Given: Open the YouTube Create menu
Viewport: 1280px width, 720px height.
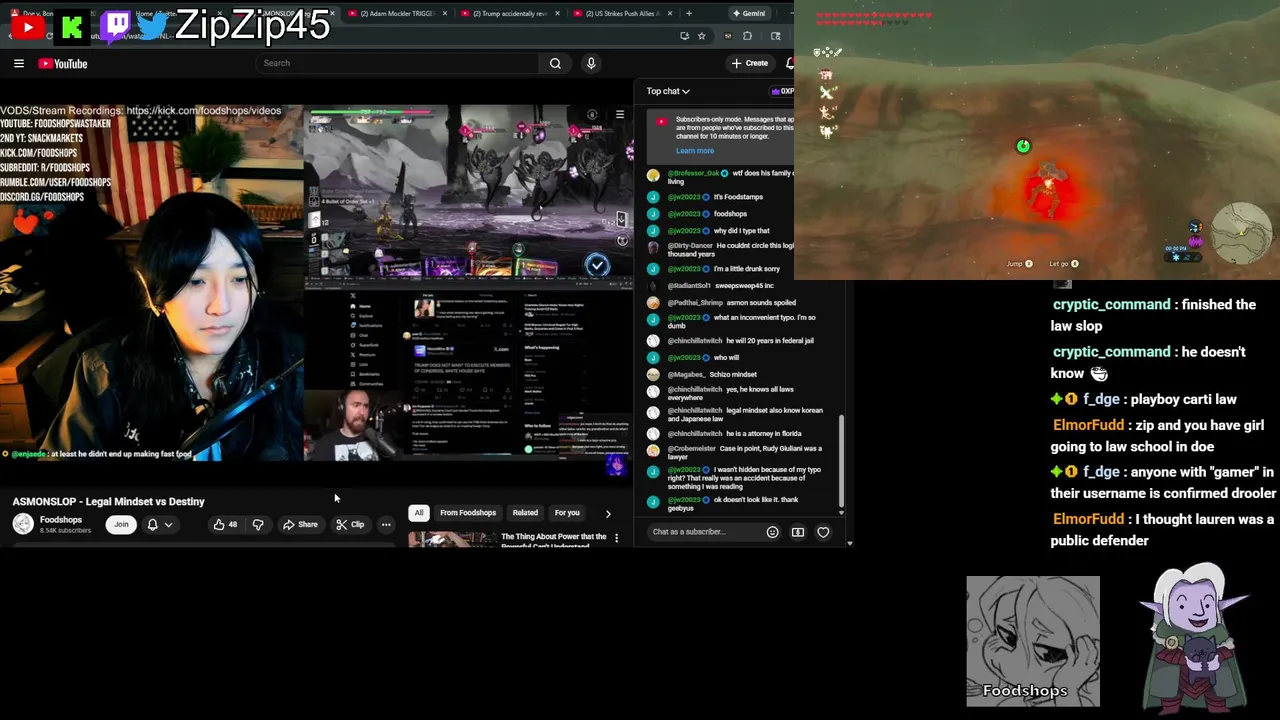Looking at the screenshot, I should coord(749,63).
